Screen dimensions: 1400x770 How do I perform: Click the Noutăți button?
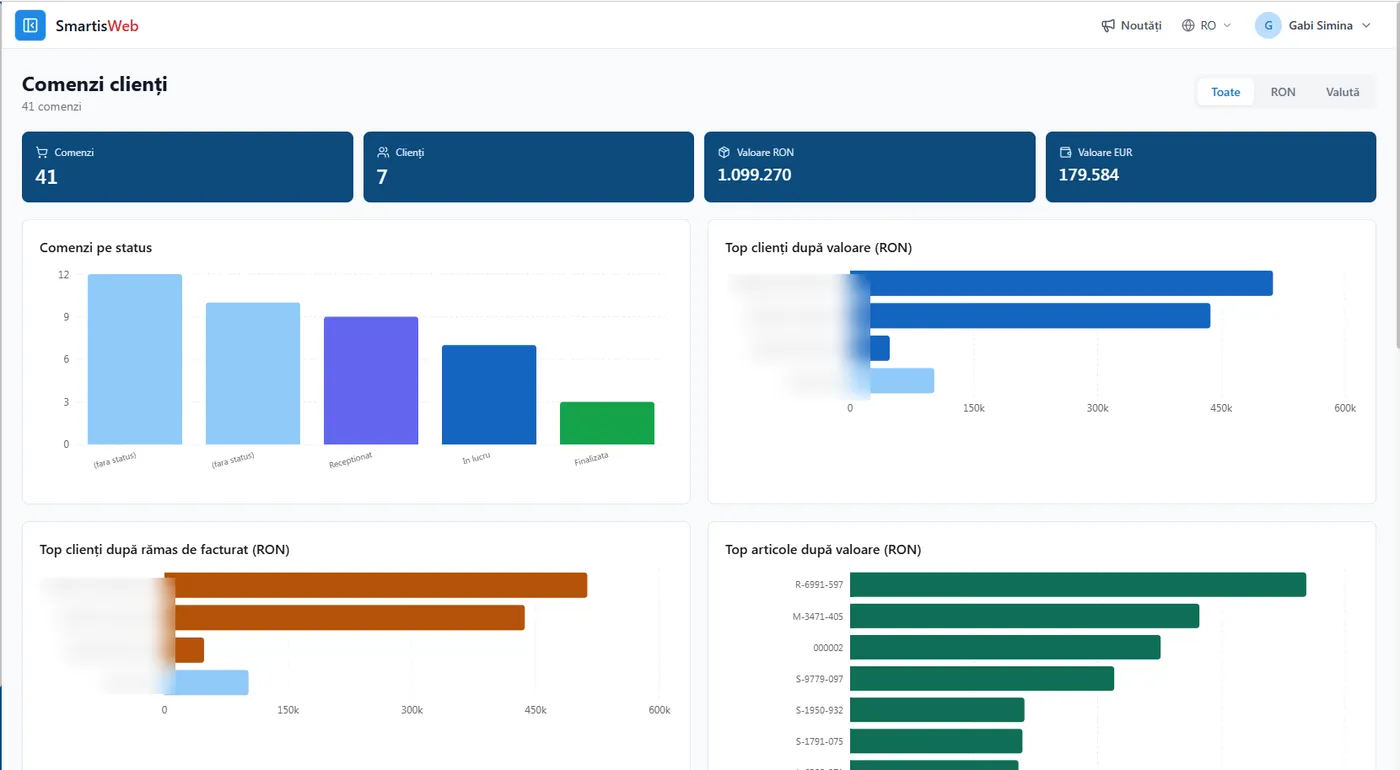tap(1131, 26)
